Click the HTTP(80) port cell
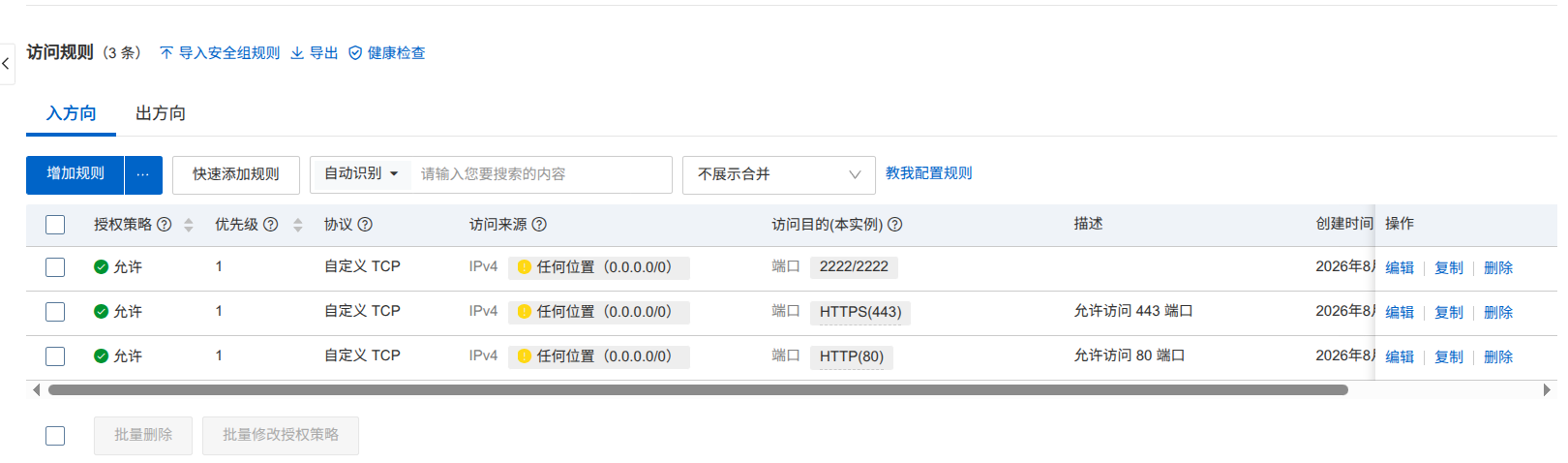 (852, 356)
